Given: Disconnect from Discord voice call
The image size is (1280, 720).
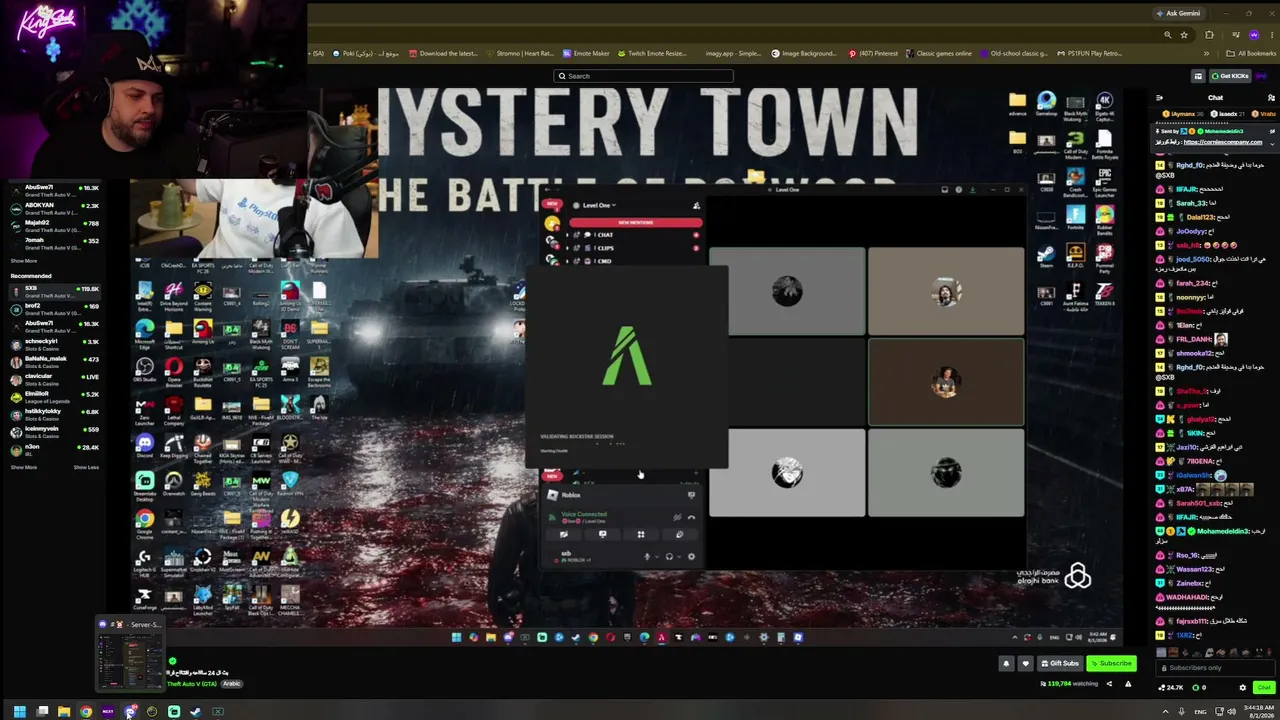Looking at the screenshot, I should (x=691, y=517).
